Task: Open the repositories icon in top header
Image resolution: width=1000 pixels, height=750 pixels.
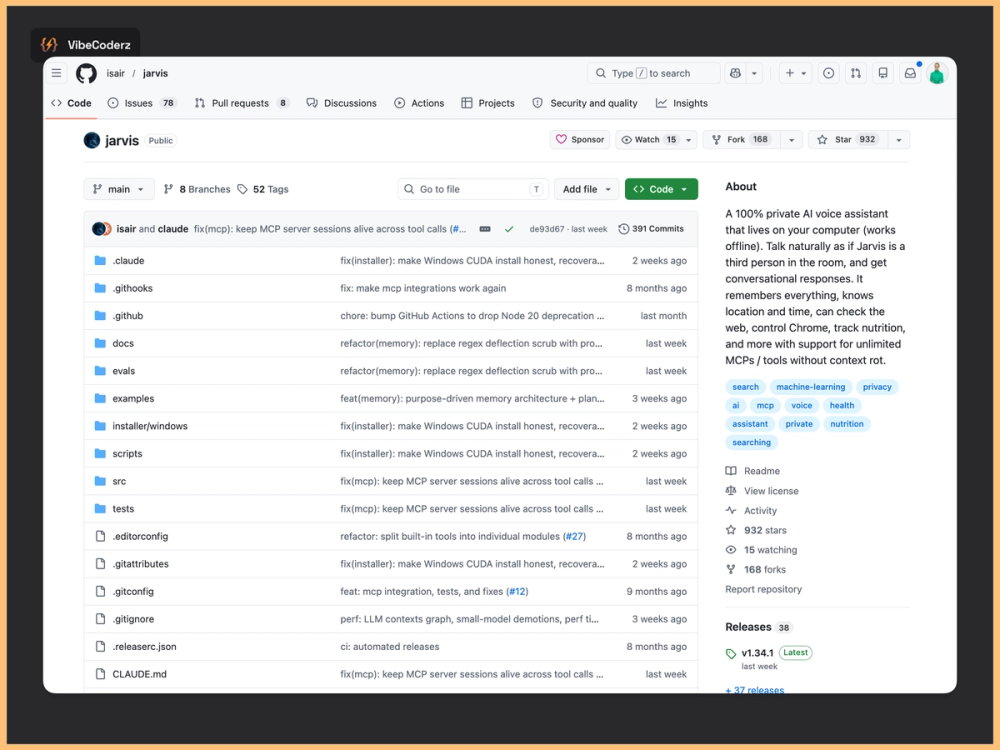Action: tap(883, 73)
